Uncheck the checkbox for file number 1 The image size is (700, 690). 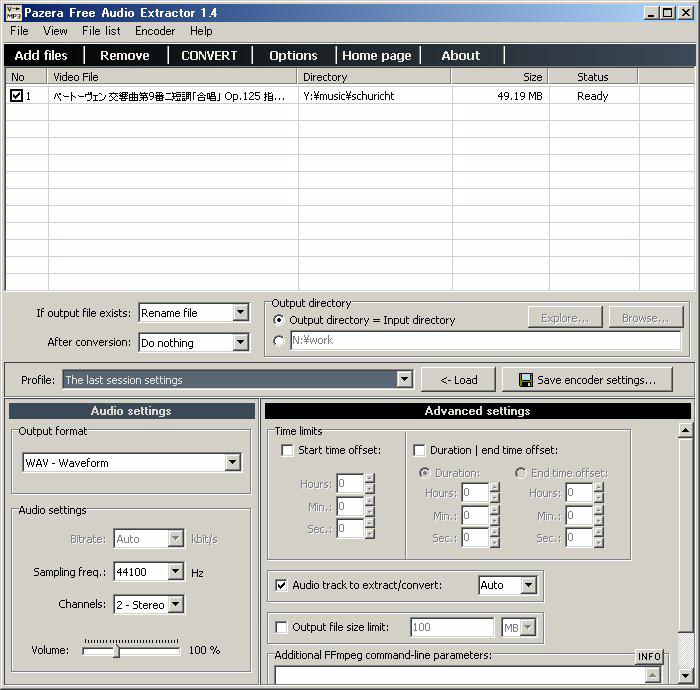coord(16,96)
